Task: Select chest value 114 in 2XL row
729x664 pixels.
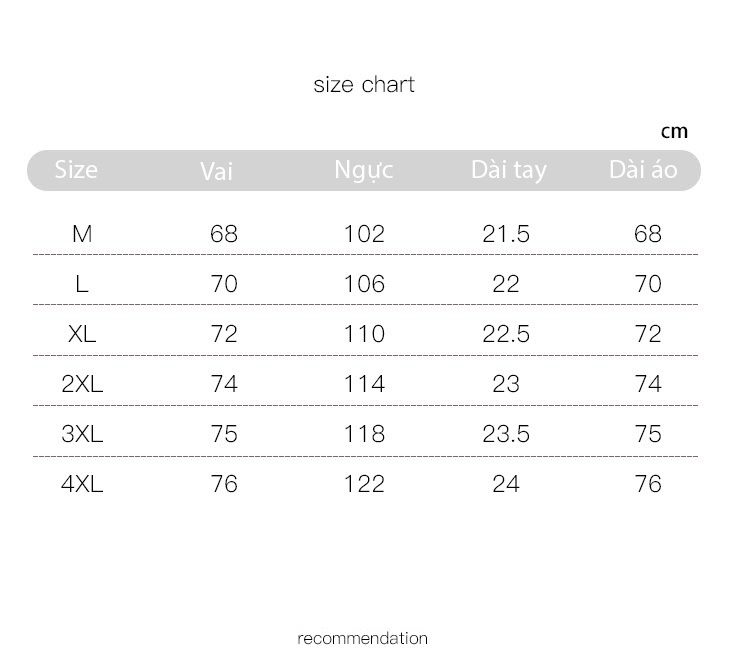Action: pos(364,384)
